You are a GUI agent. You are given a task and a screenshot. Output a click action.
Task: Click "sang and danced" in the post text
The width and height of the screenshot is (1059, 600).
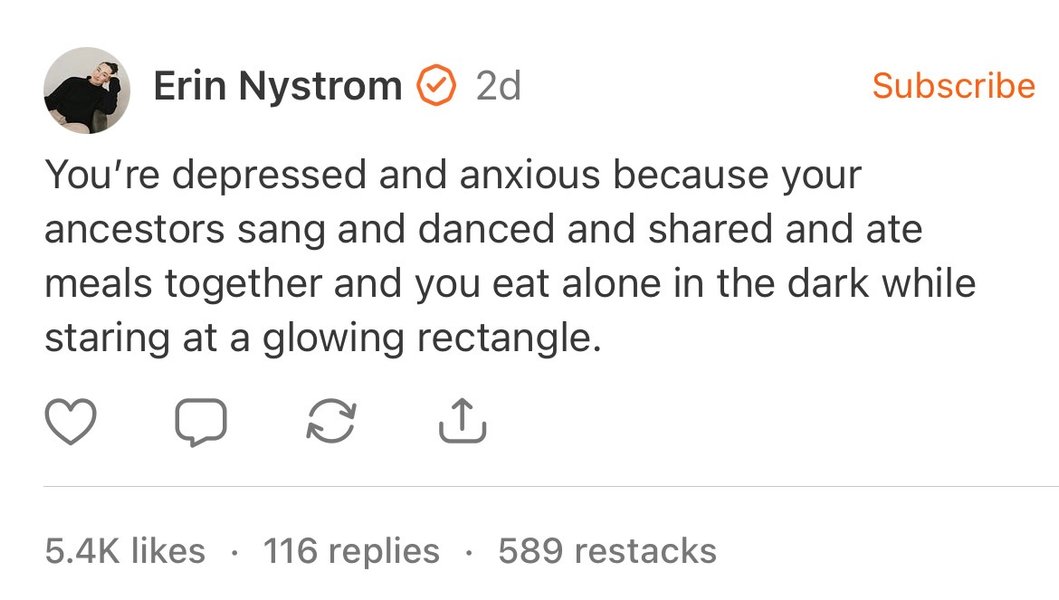[396, 230]
